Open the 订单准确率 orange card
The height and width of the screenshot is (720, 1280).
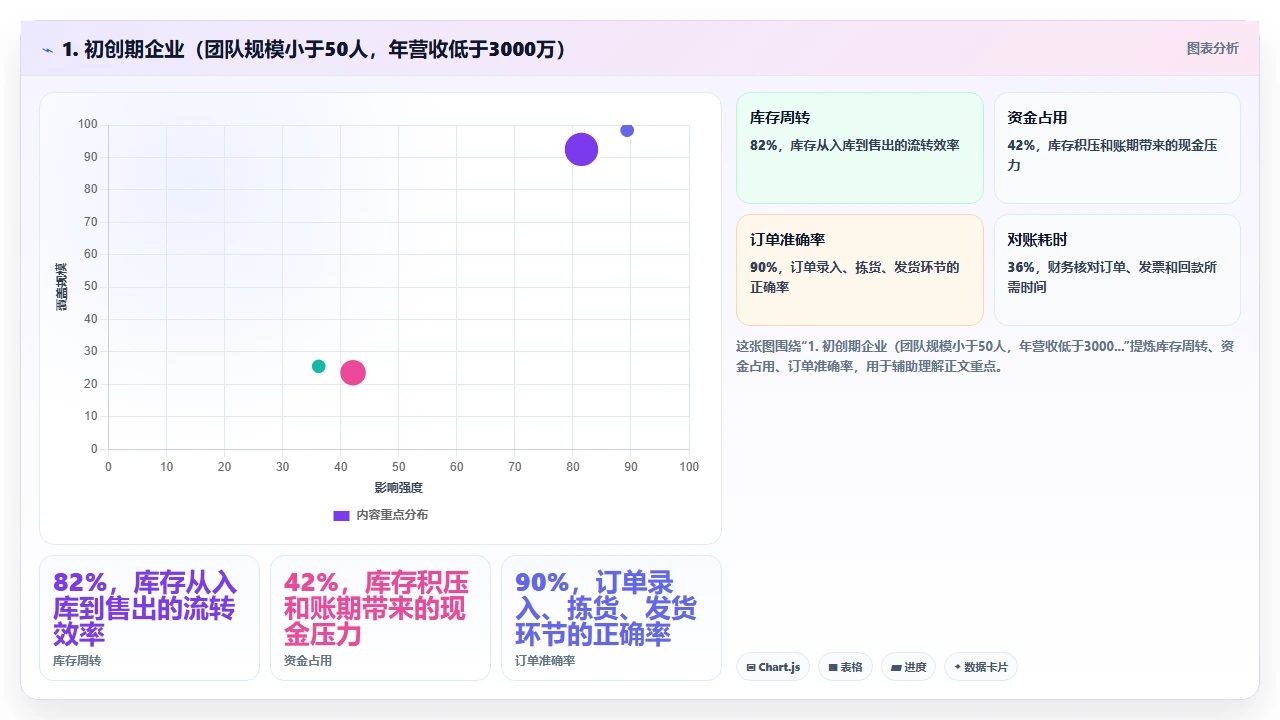[860, 270]
